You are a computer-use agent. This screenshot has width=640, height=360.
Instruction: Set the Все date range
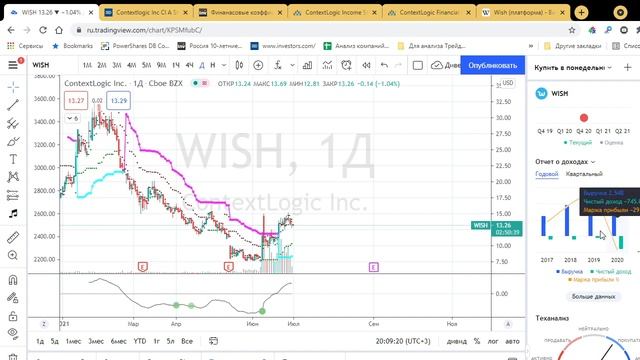tap(187, 341)
